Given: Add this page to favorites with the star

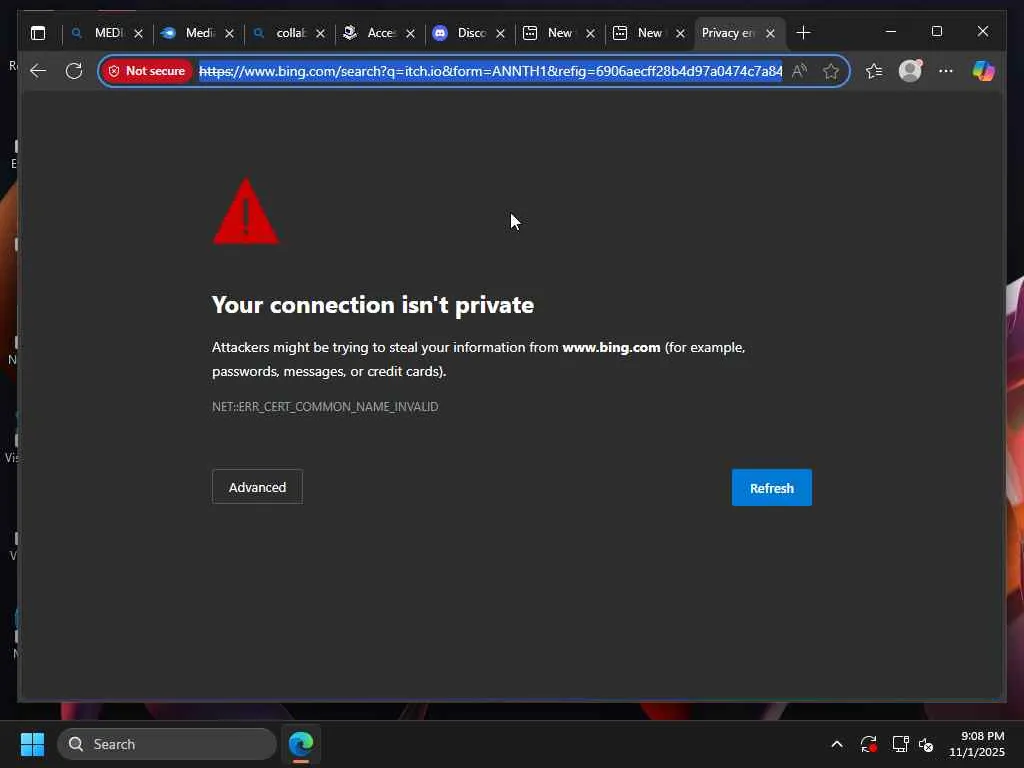Looking at the screenshot, I should pos(831,71).
